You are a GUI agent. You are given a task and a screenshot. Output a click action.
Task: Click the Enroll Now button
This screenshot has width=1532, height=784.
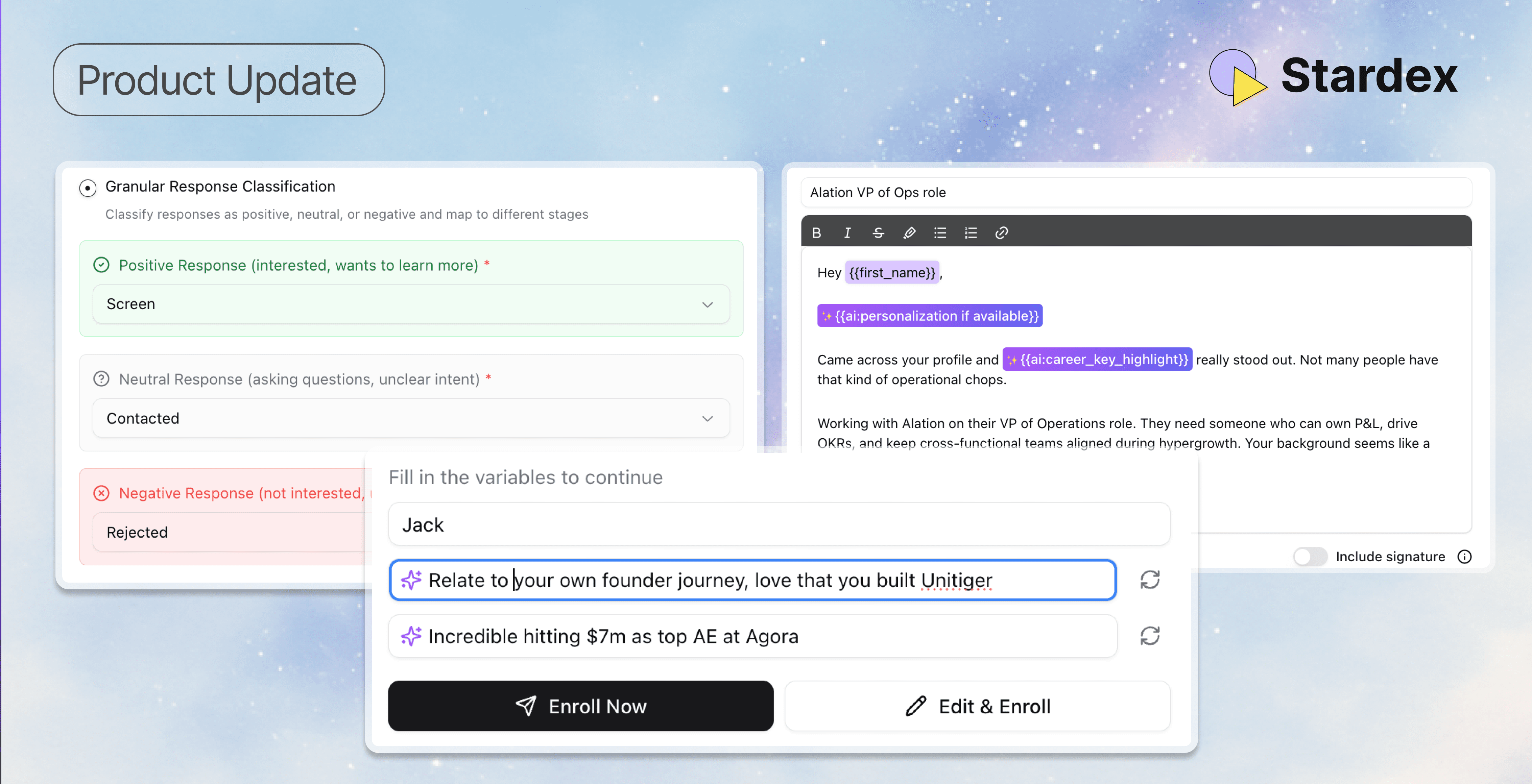(580, 706)
